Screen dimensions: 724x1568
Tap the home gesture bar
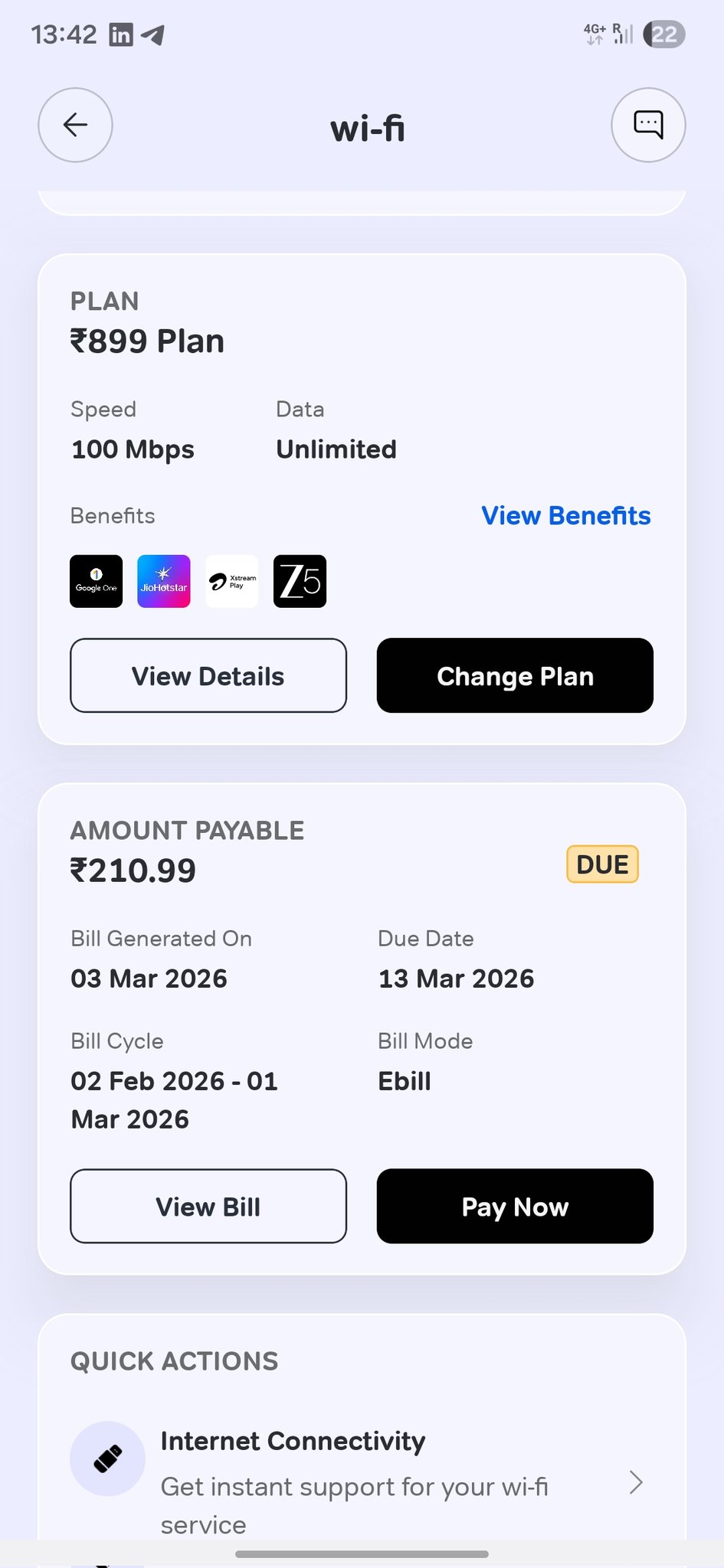[x=362, y=1553]
